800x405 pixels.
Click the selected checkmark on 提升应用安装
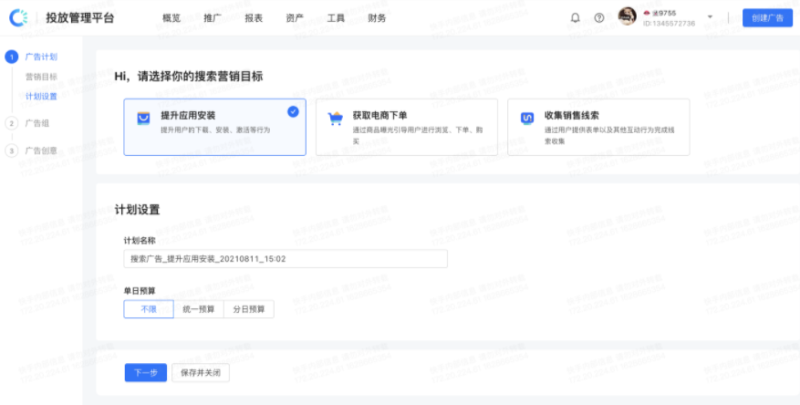coord(293,112)
